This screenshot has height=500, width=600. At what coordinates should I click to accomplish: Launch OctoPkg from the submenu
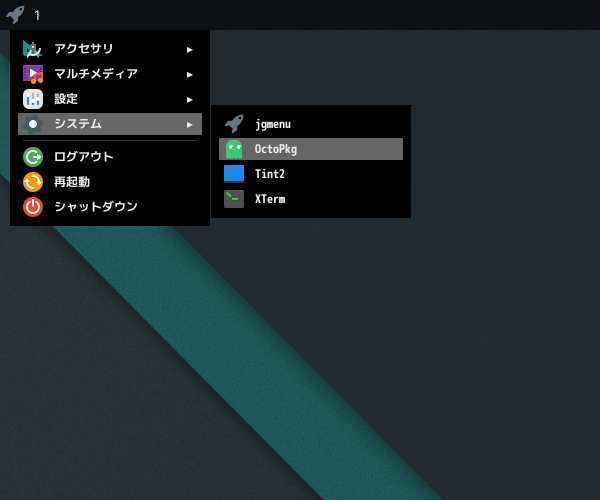pos(311,149)
